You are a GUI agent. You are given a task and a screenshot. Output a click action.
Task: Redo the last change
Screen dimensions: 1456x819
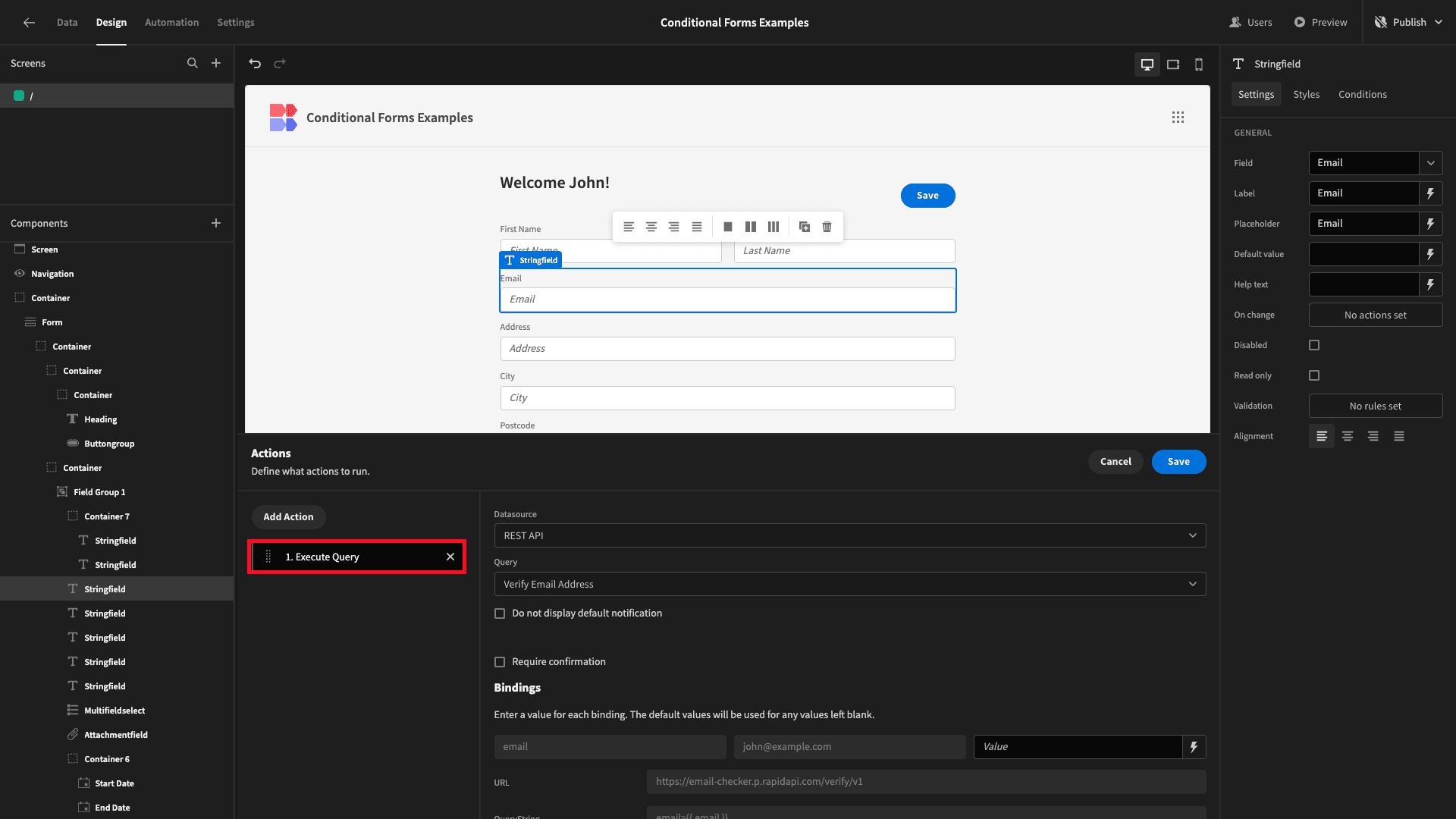(280, 64)
